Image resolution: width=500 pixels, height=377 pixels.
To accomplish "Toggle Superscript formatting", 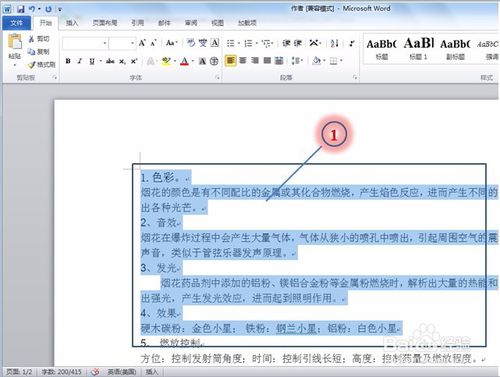I will tap(134, 61).
